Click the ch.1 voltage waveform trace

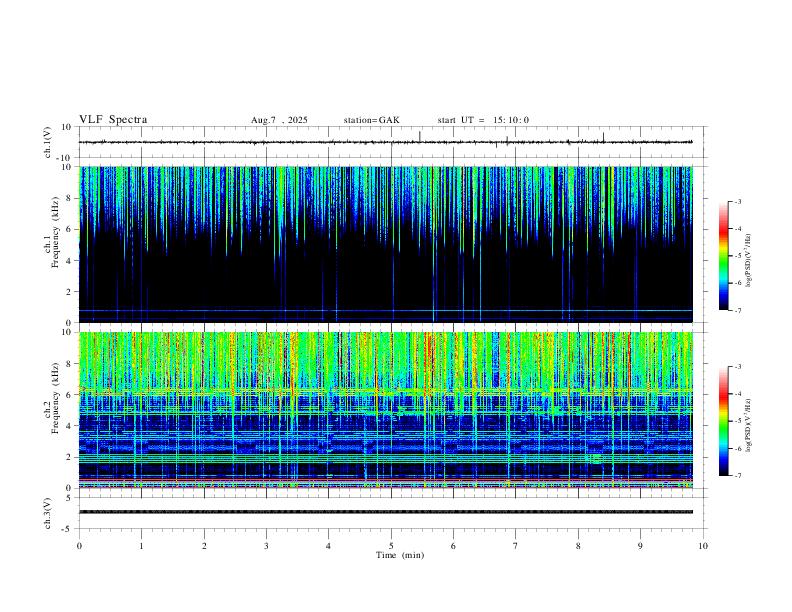[x=385, y=142]
